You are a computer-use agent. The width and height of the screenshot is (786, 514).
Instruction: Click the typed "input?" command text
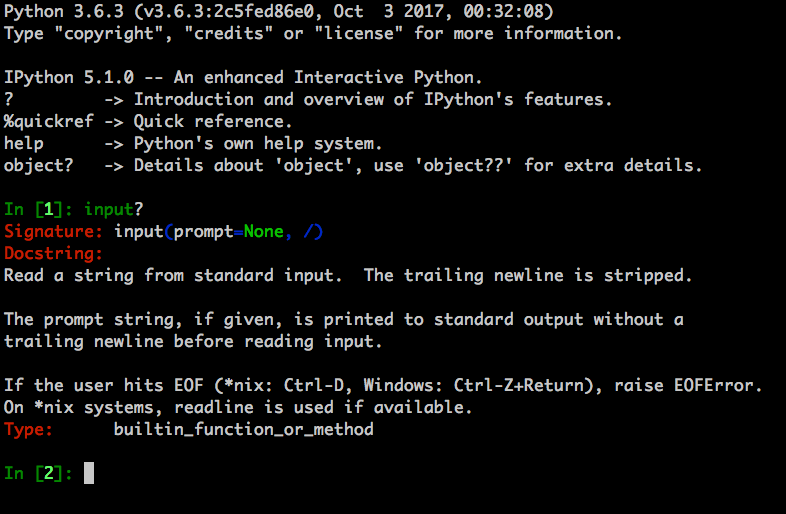[114, 209]
